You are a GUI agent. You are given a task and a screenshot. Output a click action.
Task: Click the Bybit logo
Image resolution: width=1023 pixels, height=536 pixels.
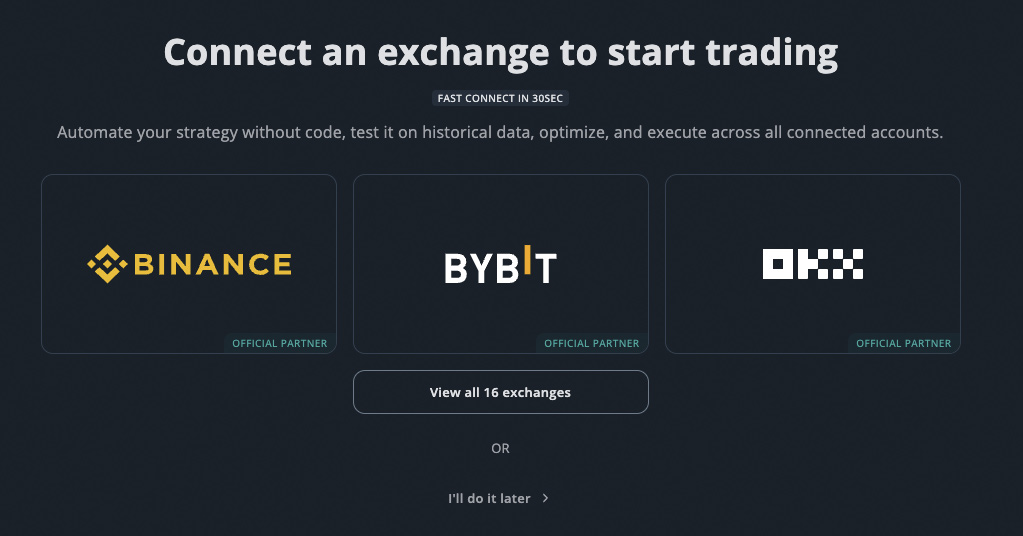pos(500,266)
